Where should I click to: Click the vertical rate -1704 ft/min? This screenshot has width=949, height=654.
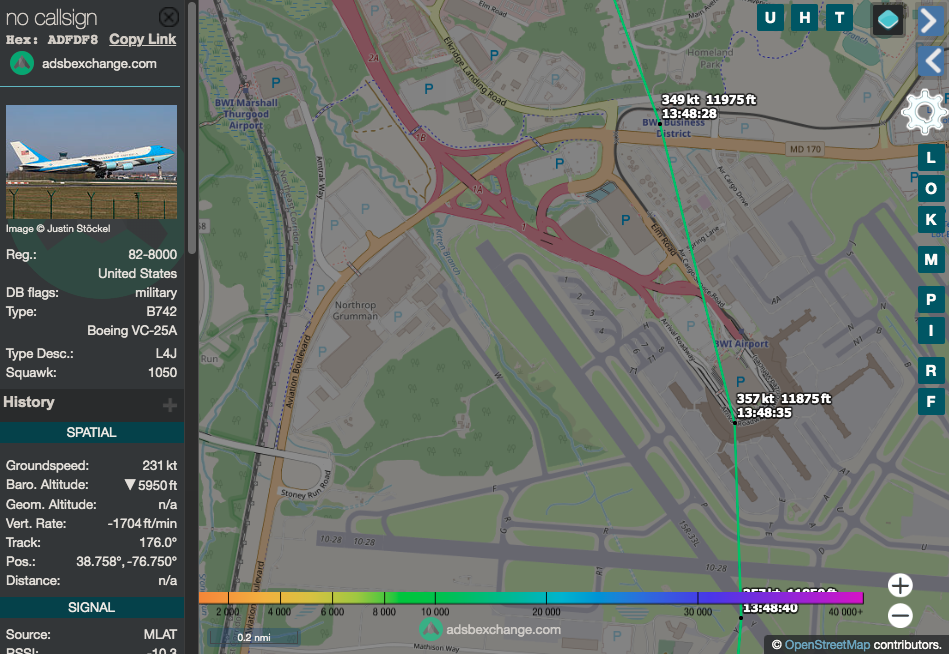point(142,524)
